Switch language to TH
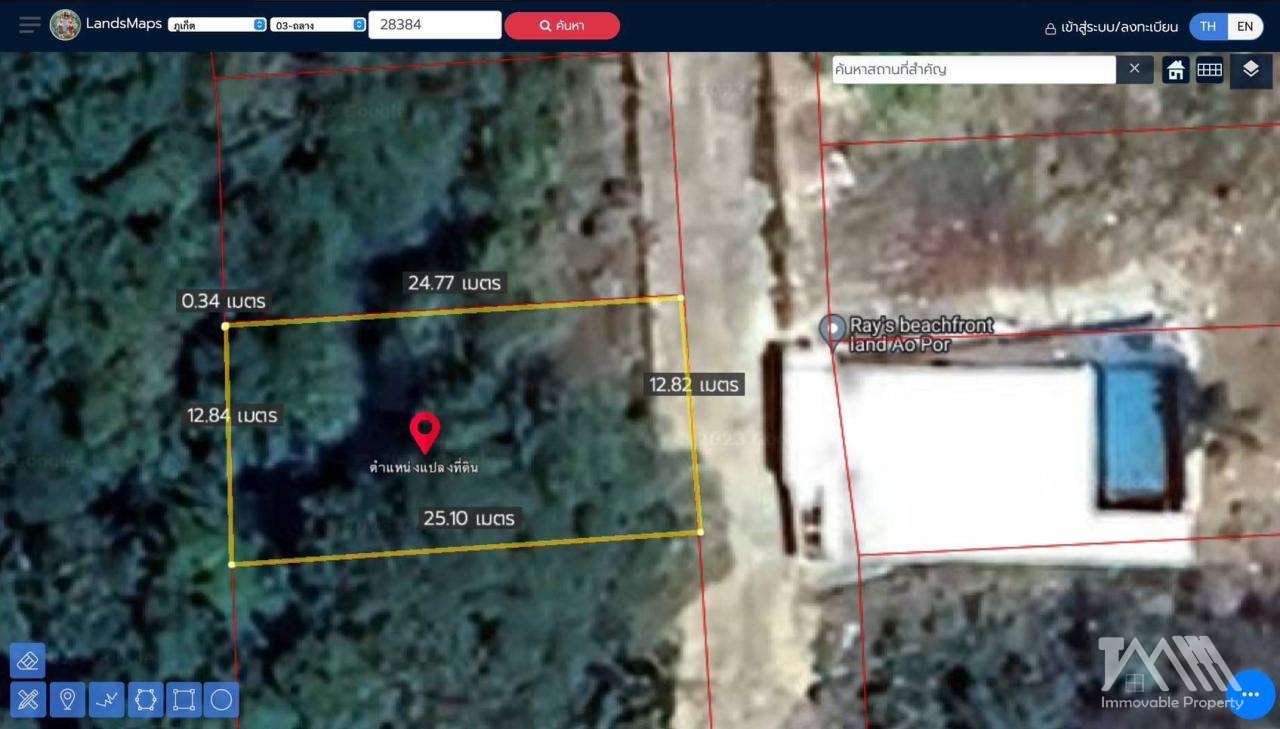Viewport: 1280px width, 729px height. pos(1208,27)
